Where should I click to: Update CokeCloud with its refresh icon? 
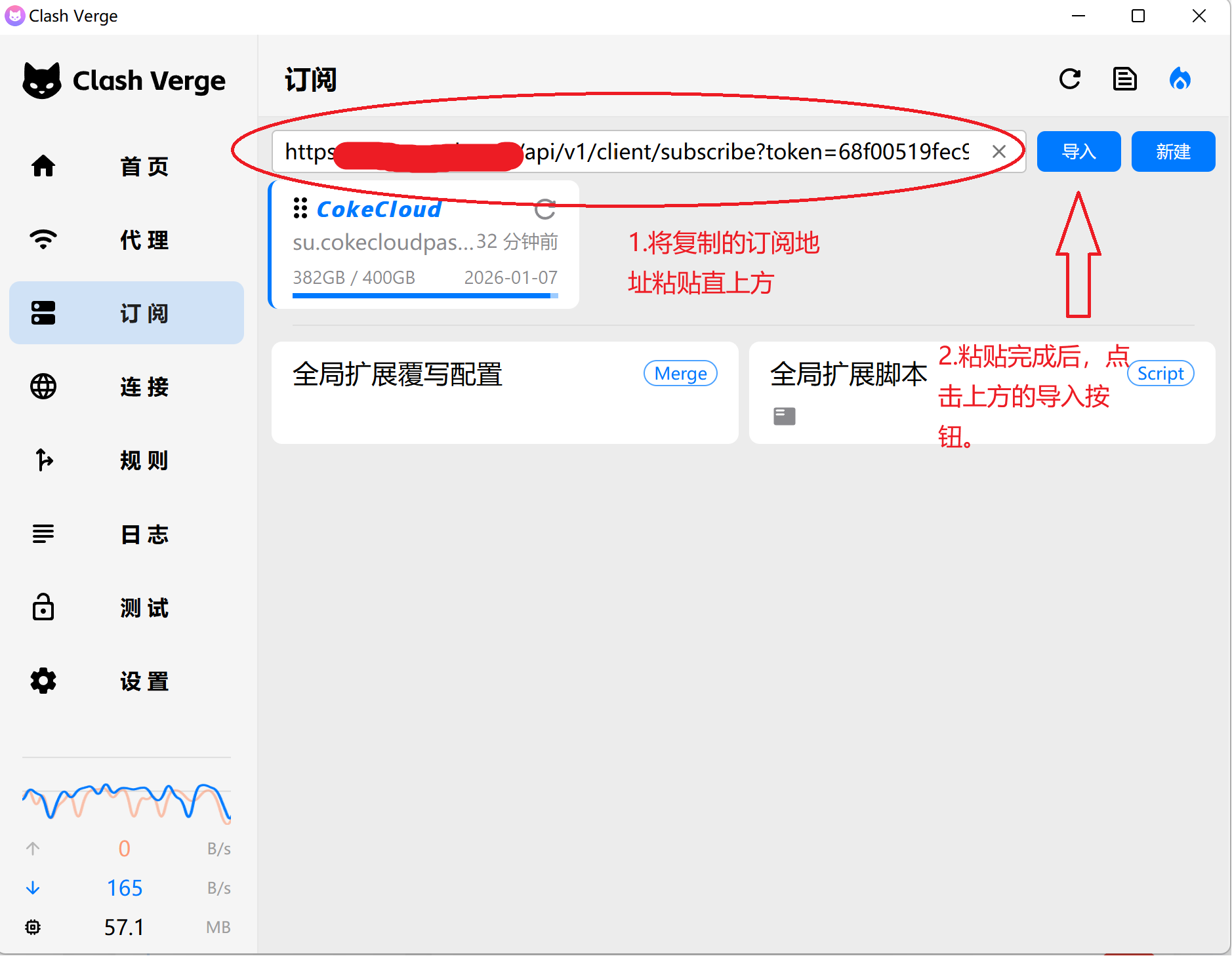(545, 209)
